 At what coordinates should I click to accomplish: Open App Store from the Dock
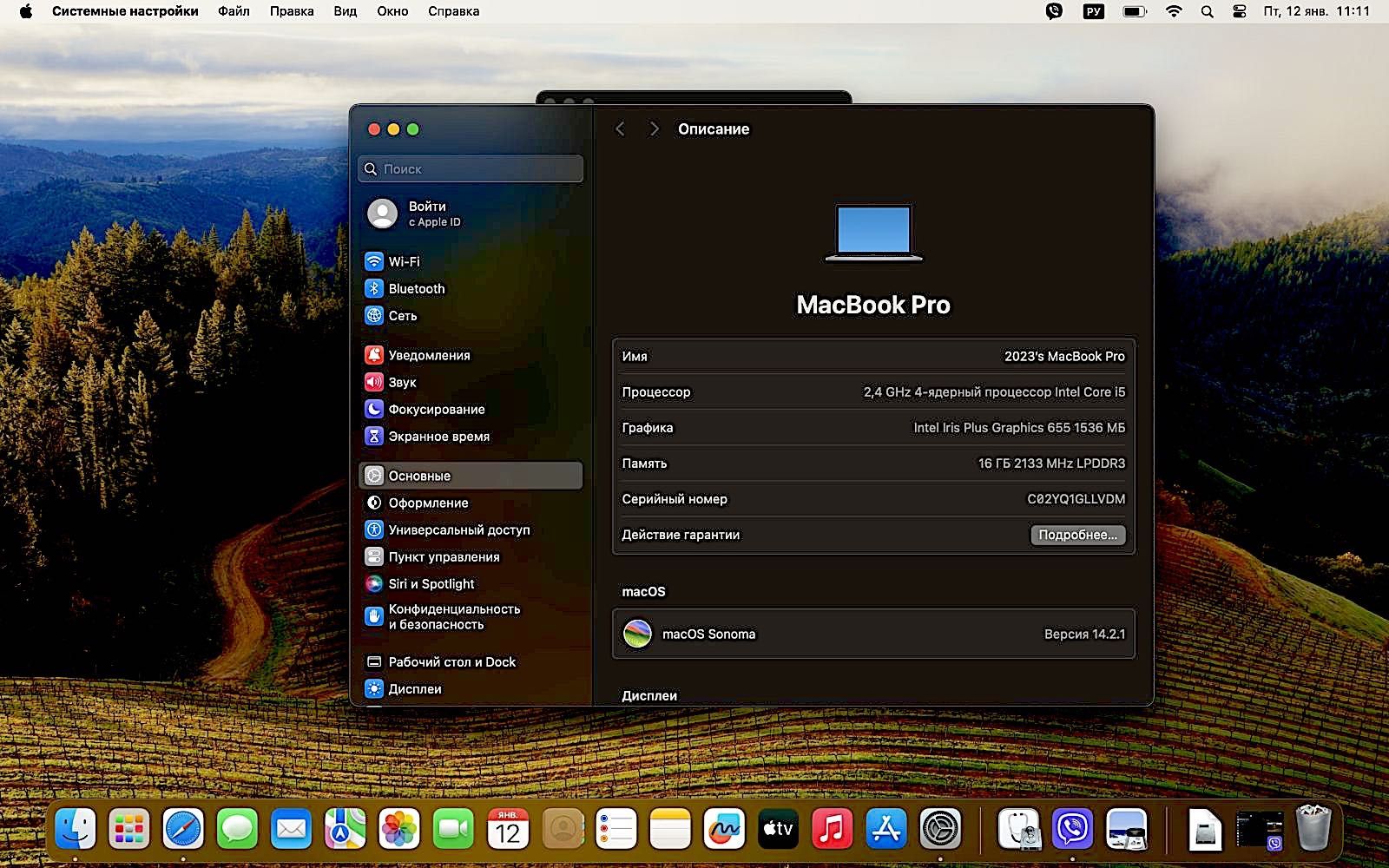pos(885,830)
